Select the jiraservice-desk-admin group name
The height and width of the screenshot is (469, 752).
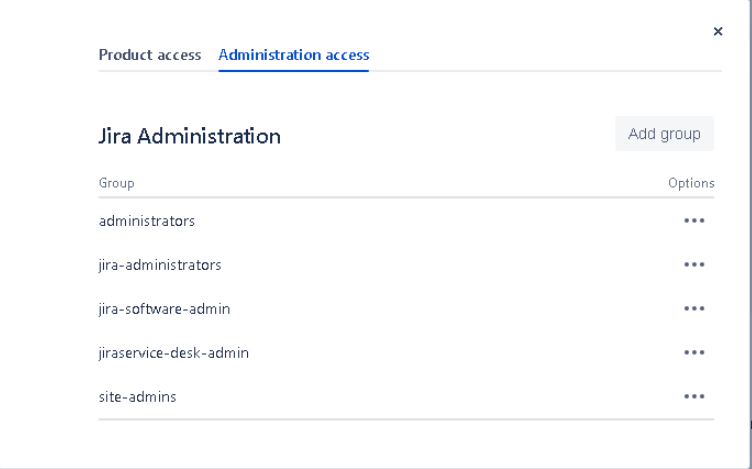[174, 353]
